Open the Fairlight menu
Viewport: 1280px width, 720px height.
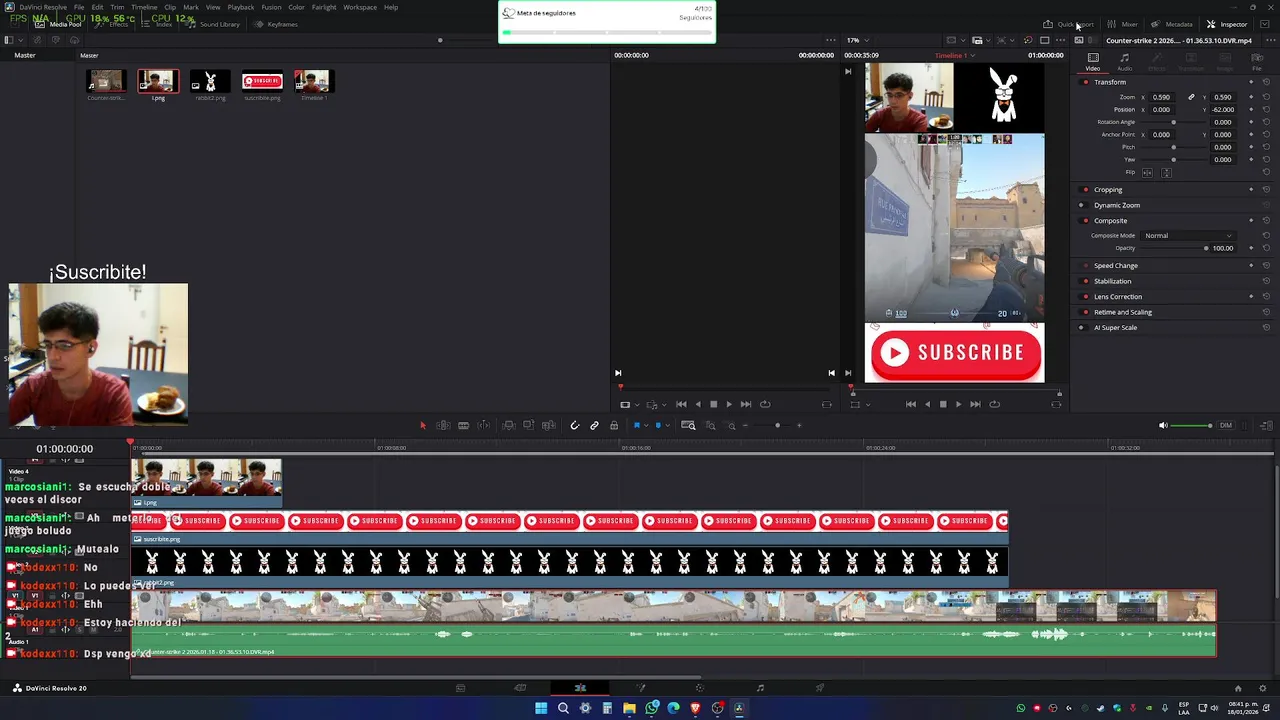pos(324,7)
